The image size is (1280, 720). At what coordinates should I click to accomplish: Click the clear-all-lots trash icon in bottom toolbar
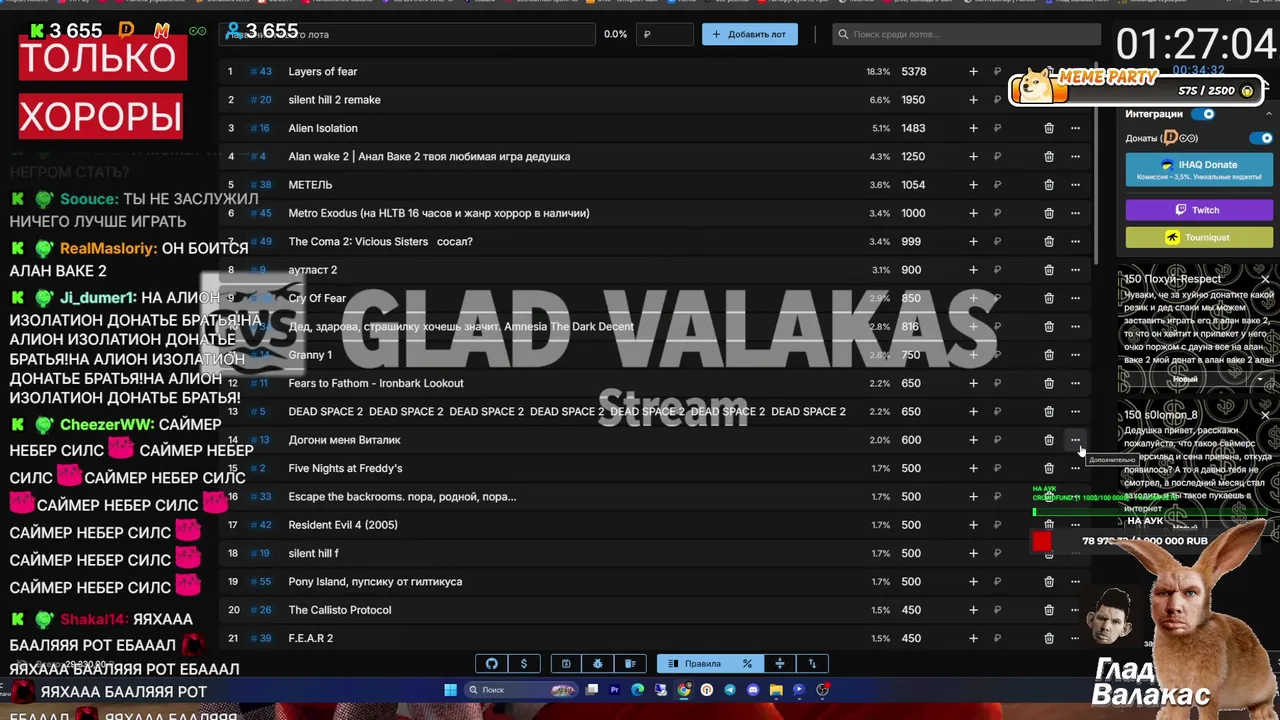(x=630, y=663)
